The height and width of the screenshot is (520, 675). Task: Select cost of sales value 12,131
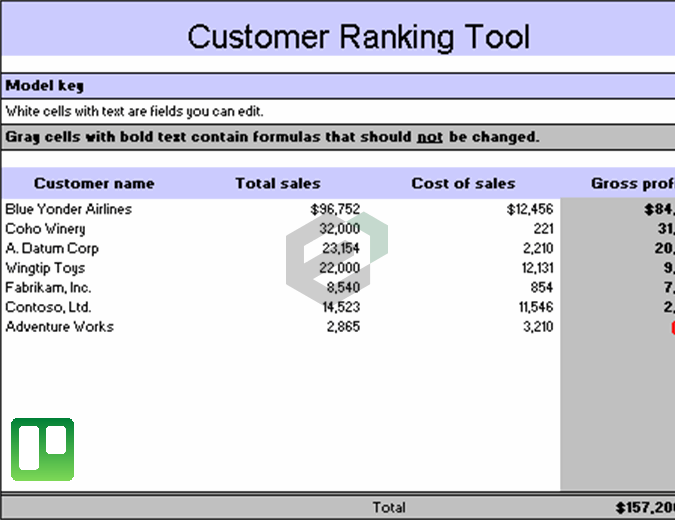pyautogui.click(x=537, y=268)
